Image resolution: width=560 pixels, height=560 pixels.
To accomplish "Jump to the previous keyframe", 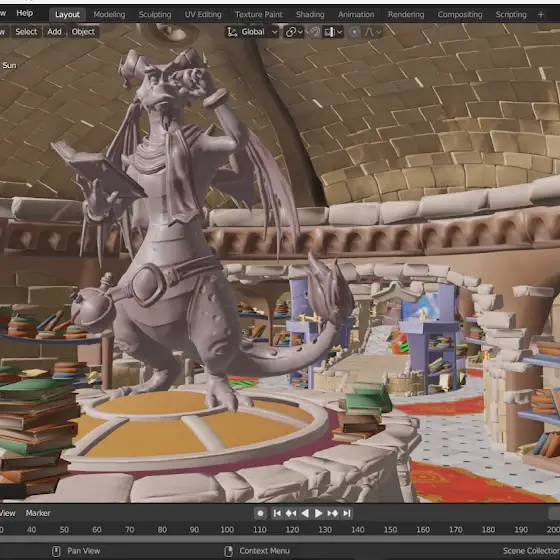I will tap(291, 513).
